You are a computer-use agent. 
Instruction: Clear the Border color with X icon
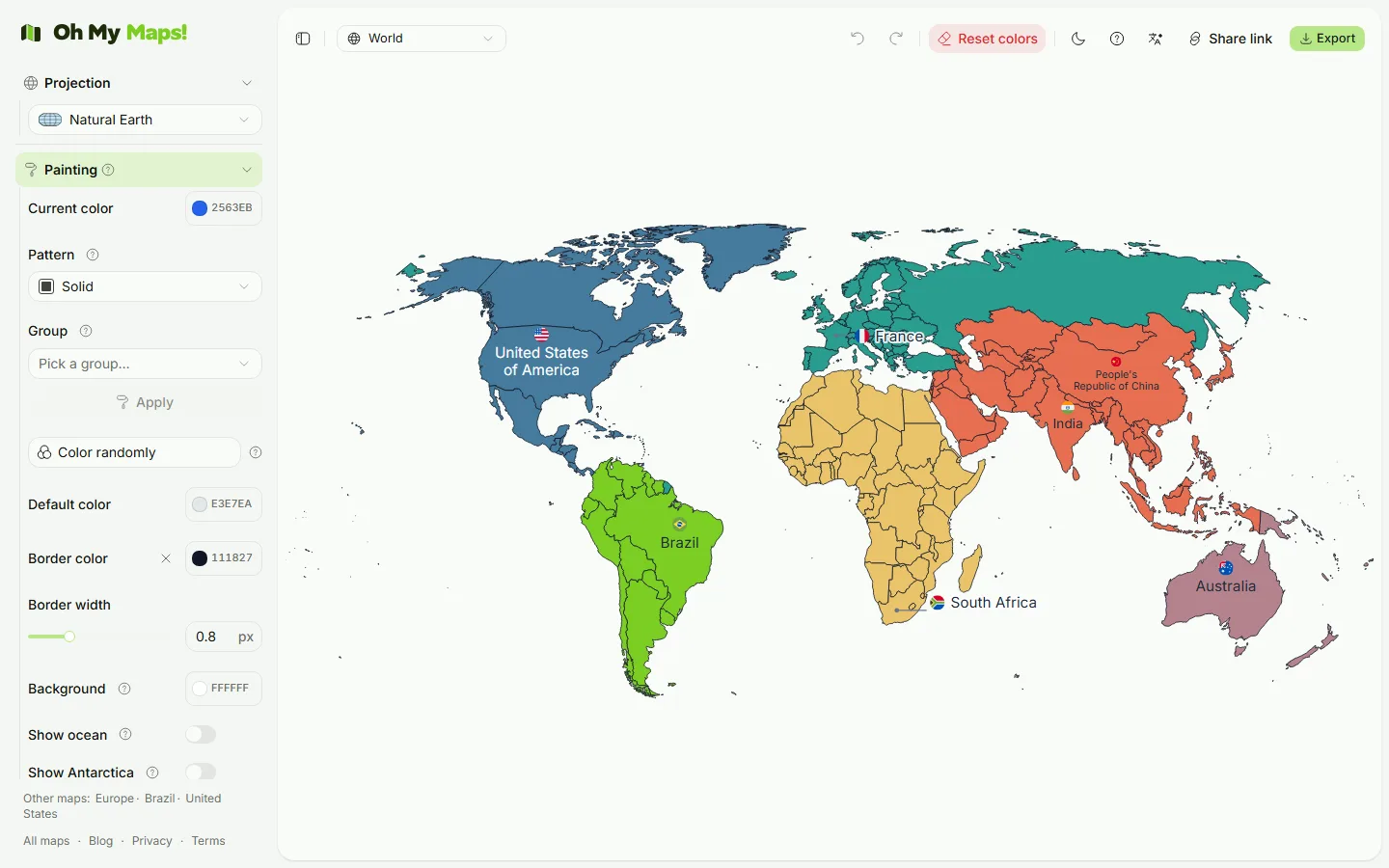coord(166,558)
